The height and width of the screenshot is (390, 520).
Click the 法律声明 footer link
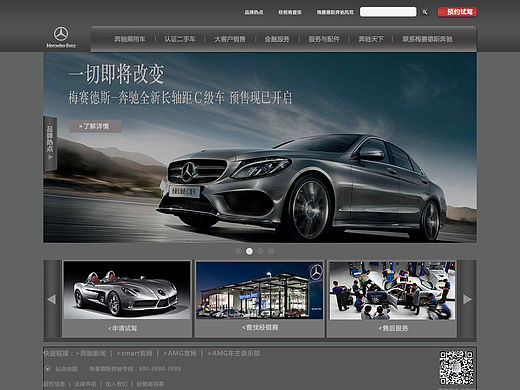point(85,384)
